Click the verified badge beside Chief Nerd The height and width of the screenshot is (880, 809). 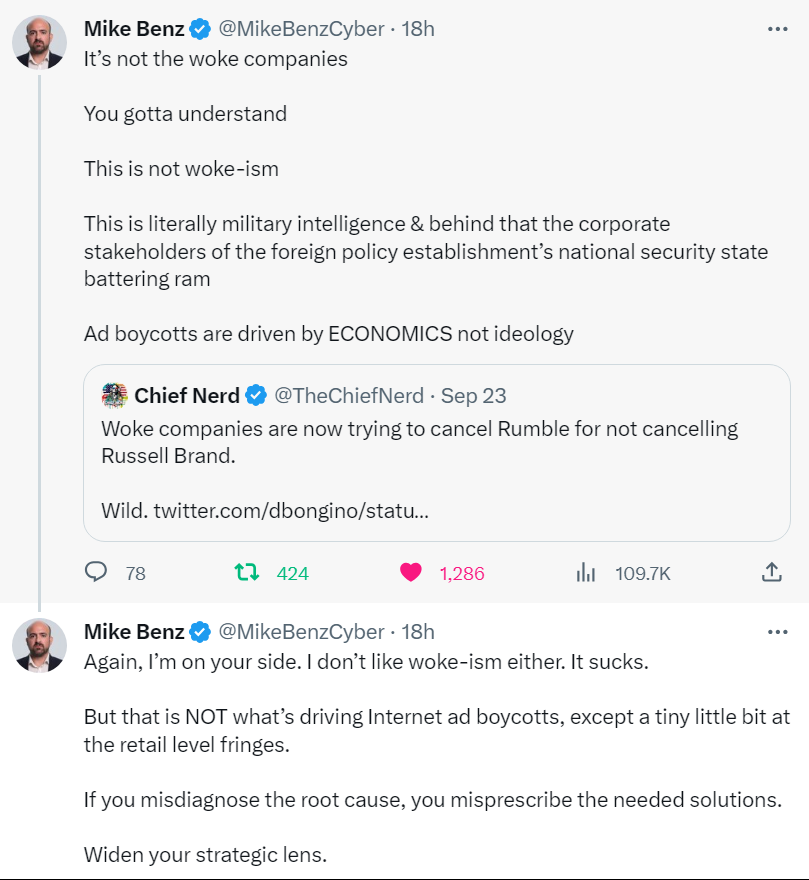[x=256, y=396]
